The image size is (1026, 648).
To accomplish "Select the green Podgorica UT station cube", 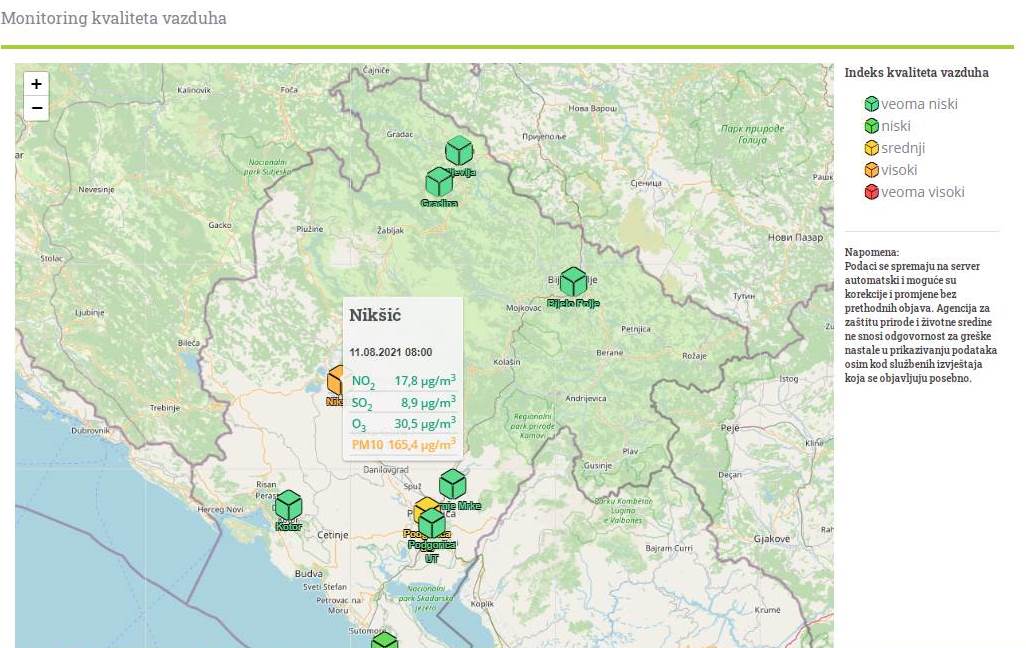I will (432, 524).
